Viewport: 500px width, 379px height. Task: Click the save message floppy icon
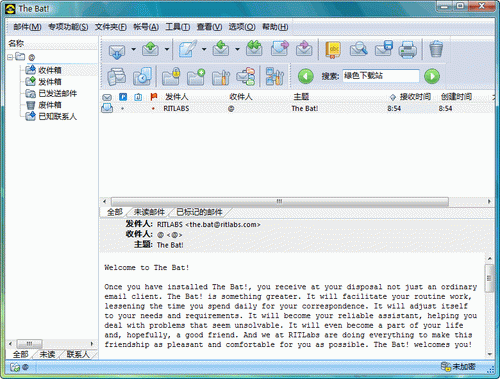(x=383, y=49)
